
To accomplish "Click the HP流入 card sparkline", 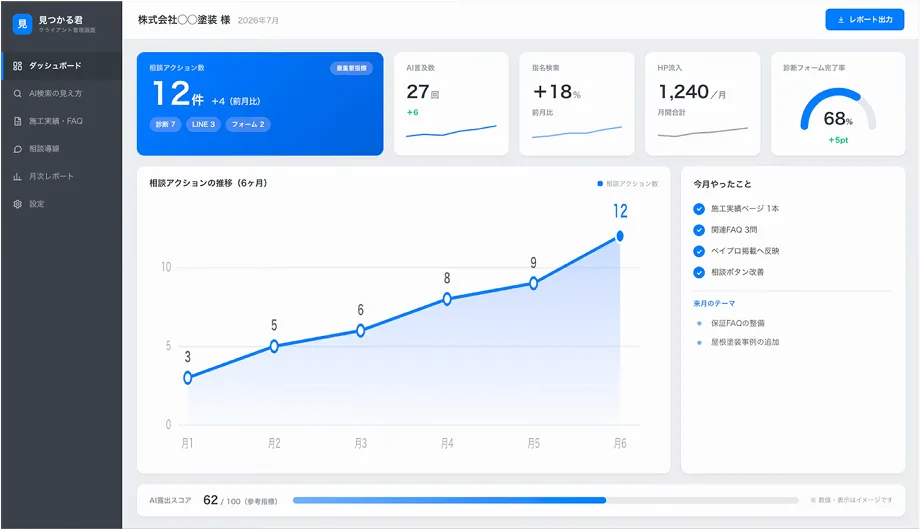I will (703, 132).
